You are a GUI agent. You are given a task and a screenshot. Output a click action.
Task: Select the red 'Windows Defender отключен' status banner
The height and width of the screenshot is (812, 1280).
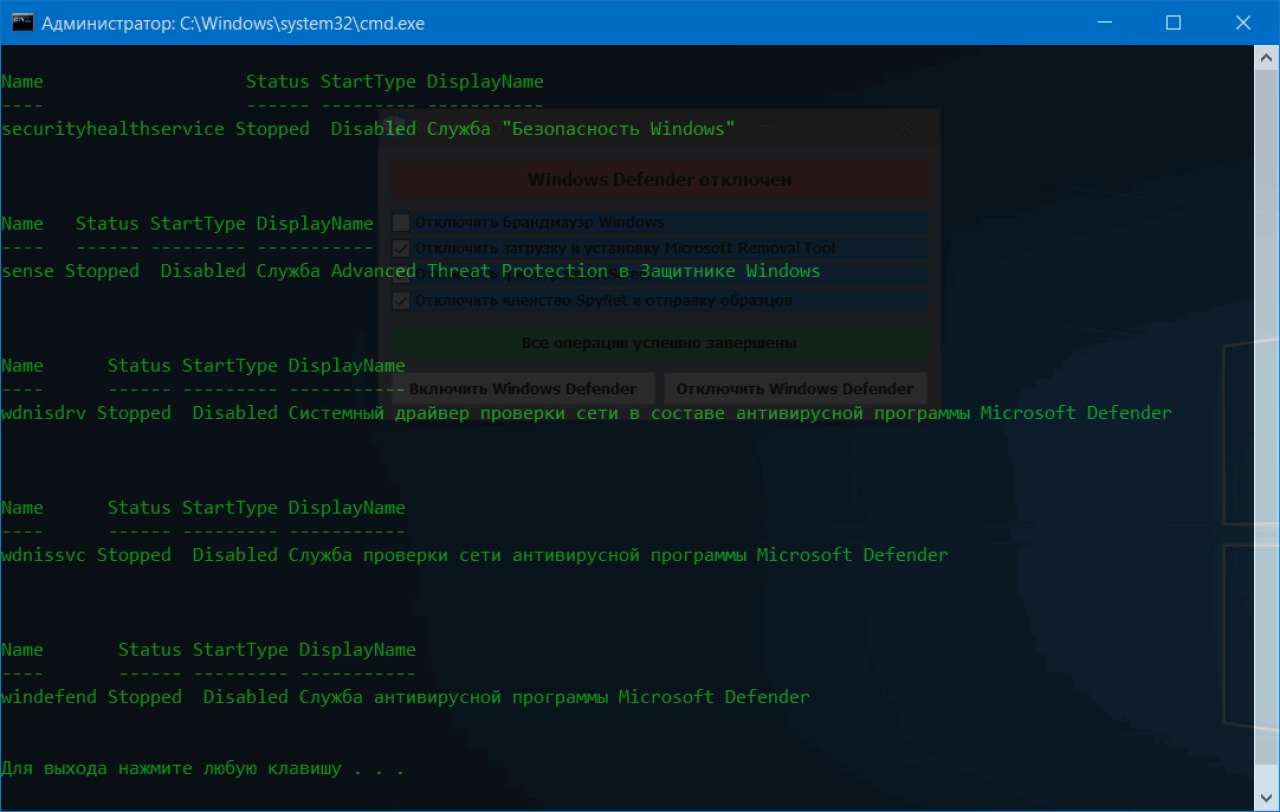click(660, 180)
